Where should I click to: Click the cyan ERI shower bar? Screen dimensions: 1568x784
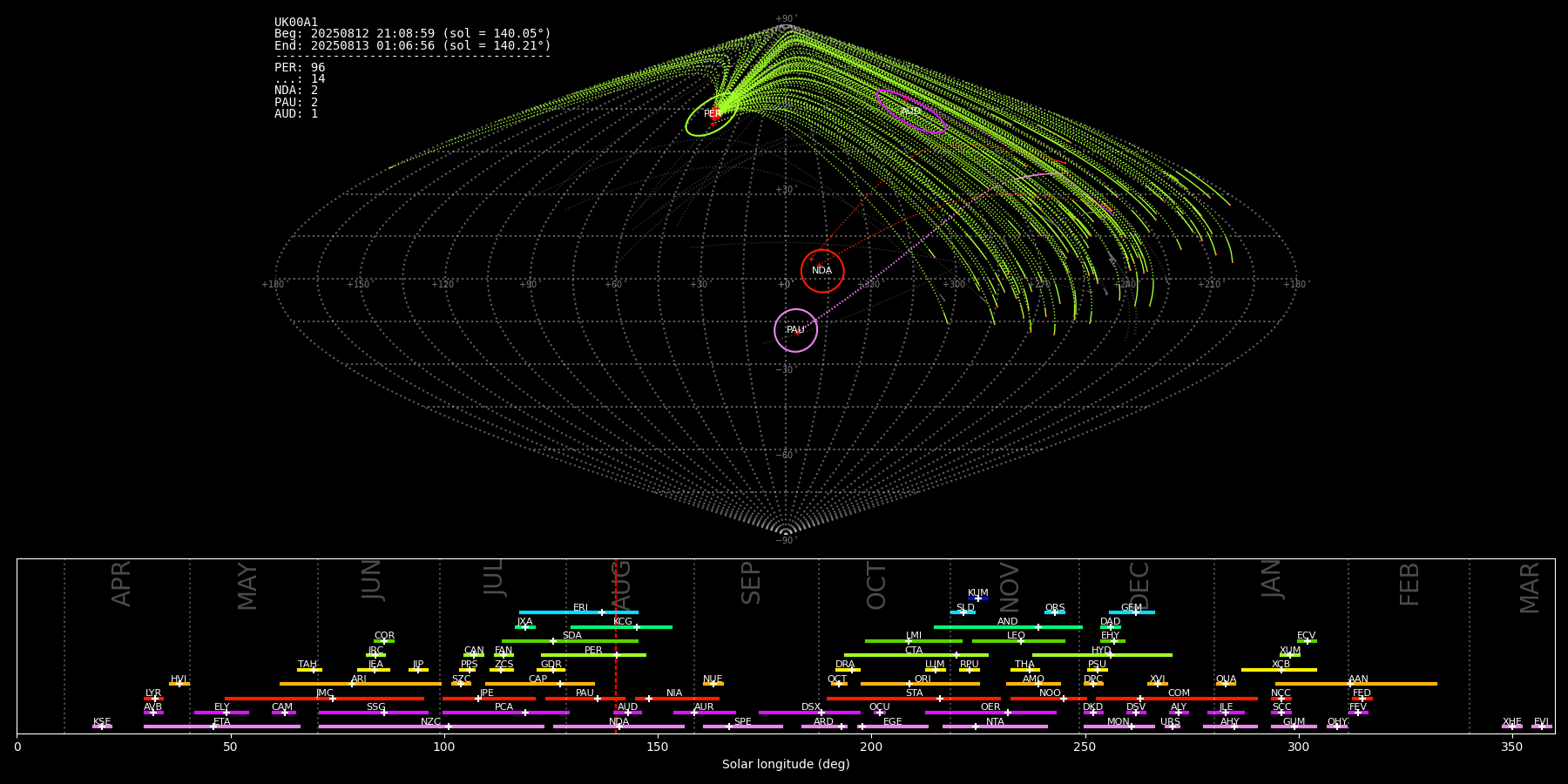pos(578,612)
